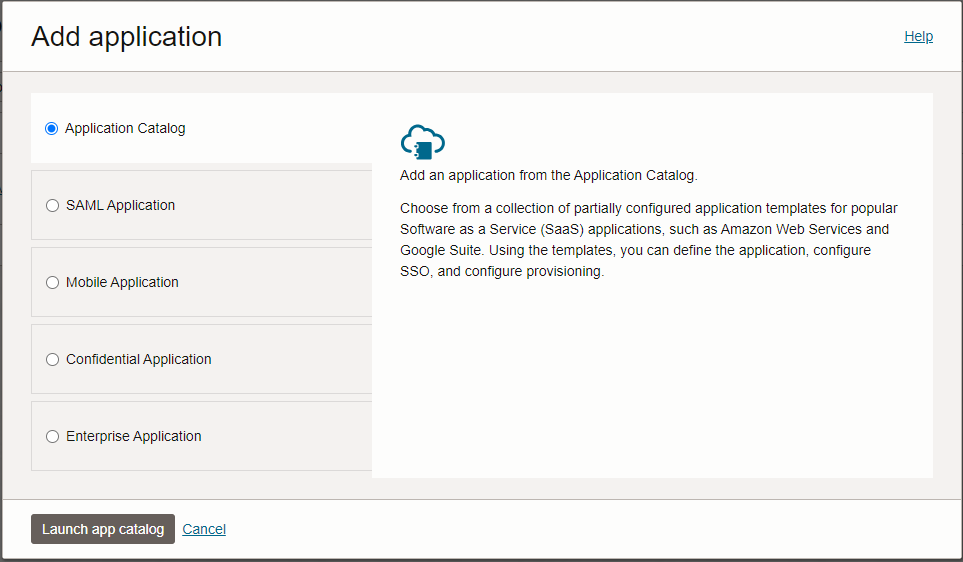Switch to the Enterprise Application radio option
This screenshot has height=562, width=963.
click(x=53, y=436)
